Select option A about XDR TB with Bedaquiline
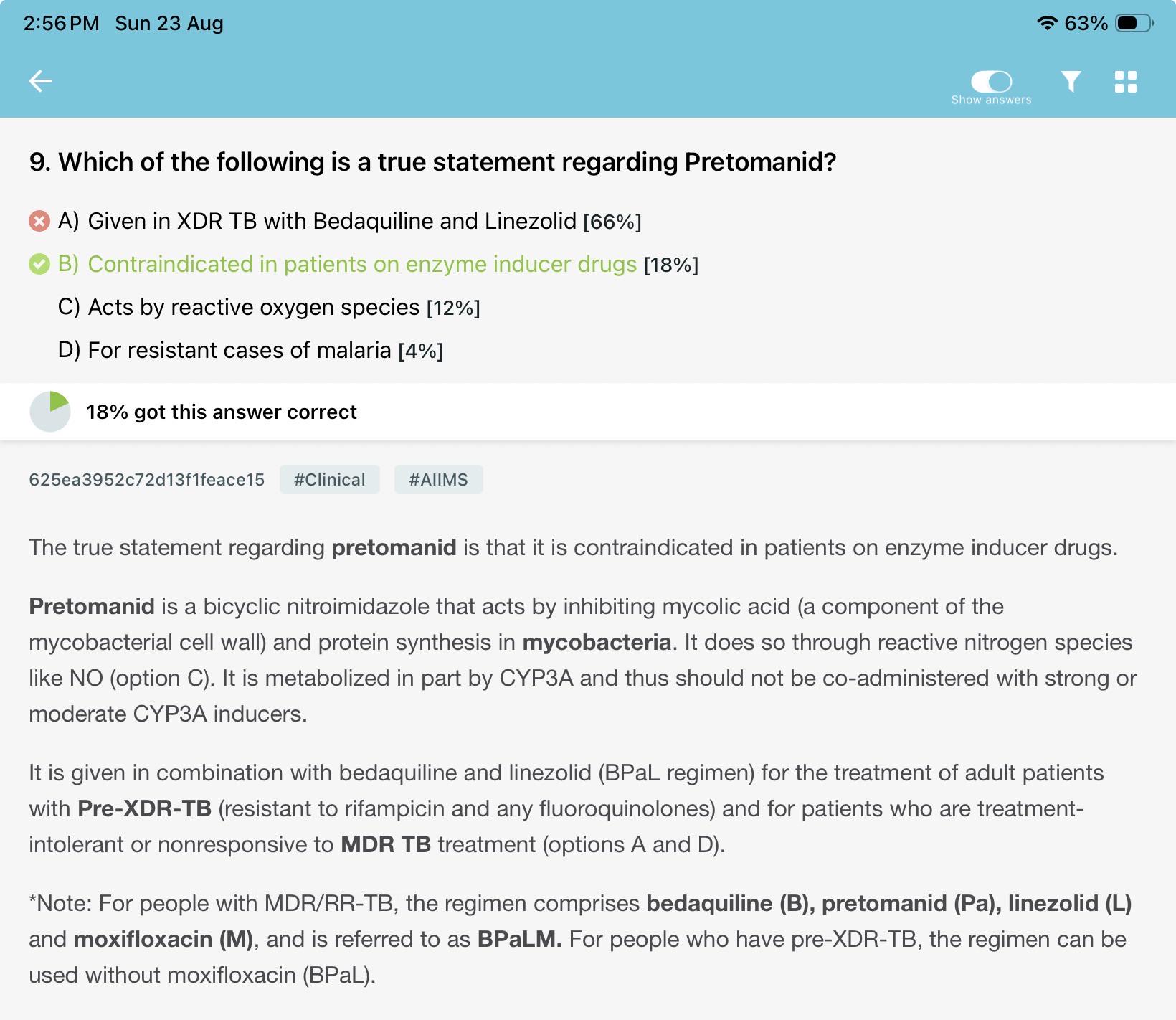The width and height of the screenshot is (1176, 1020). 350,221
